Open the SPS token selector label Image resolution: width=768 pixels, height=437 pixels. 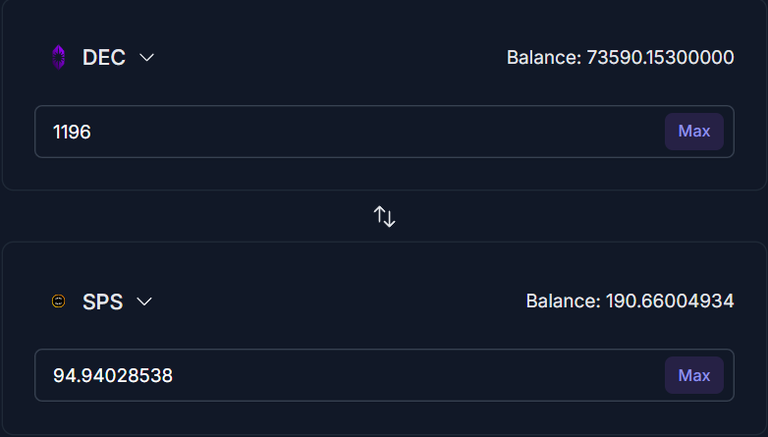click(102, 301)
